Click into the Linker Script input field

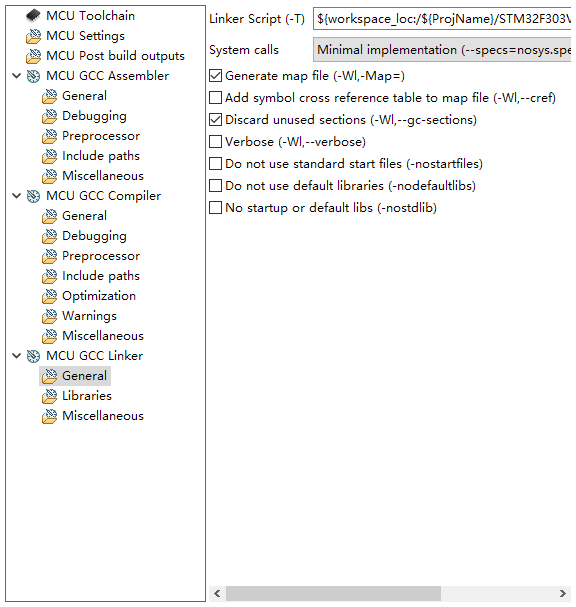click(x=442, y=19)
